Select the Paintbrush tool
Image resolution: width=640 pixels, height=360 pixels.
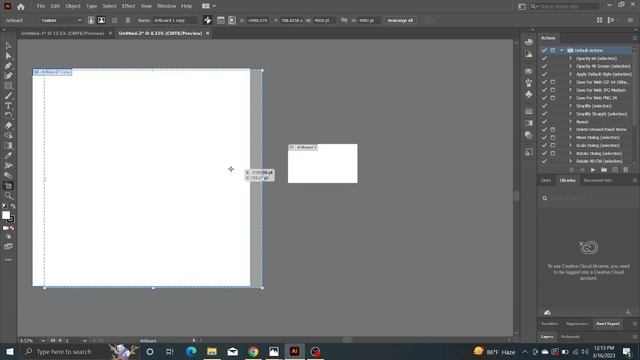click(8, 96)
